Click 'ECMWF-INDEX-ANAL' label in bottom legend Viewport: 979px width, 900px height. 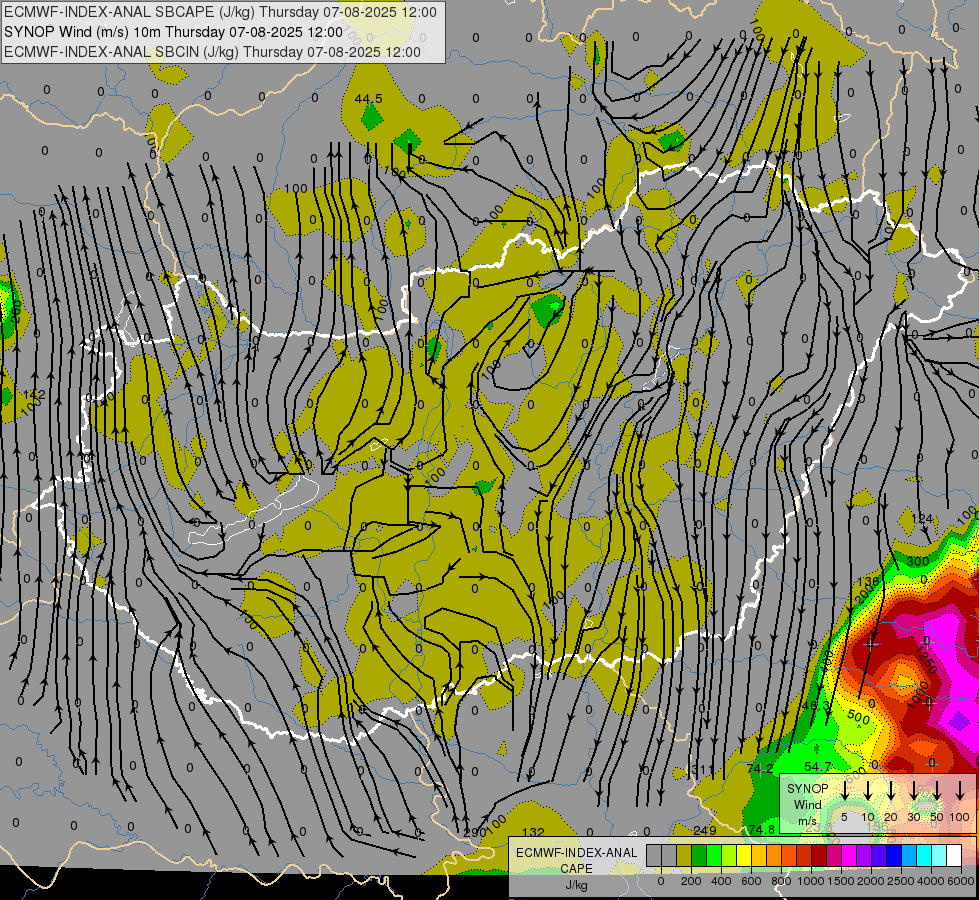[x=576, y=853]
